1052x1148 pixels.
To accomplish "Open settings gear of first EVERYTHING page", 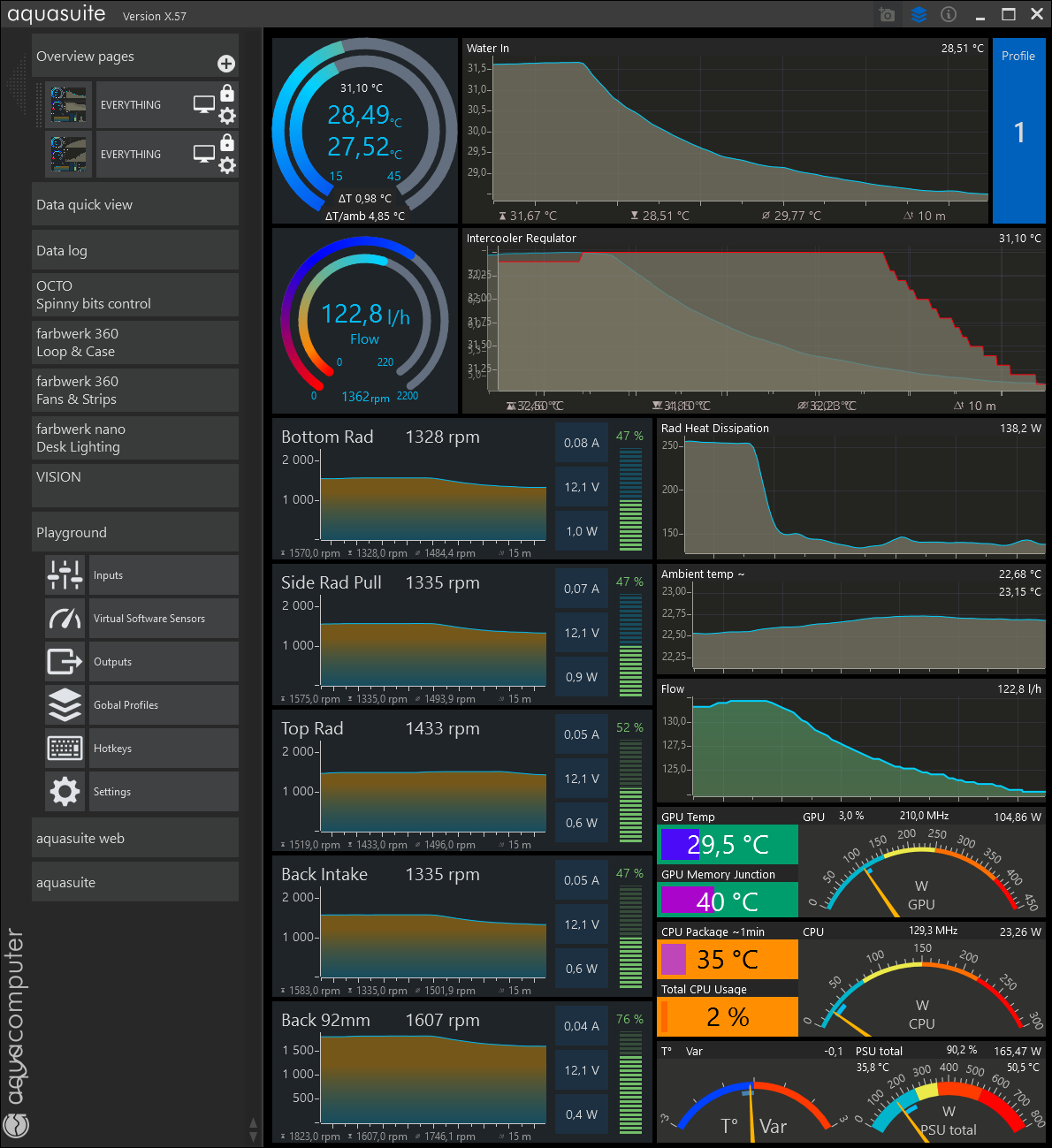I will (227, 116).
